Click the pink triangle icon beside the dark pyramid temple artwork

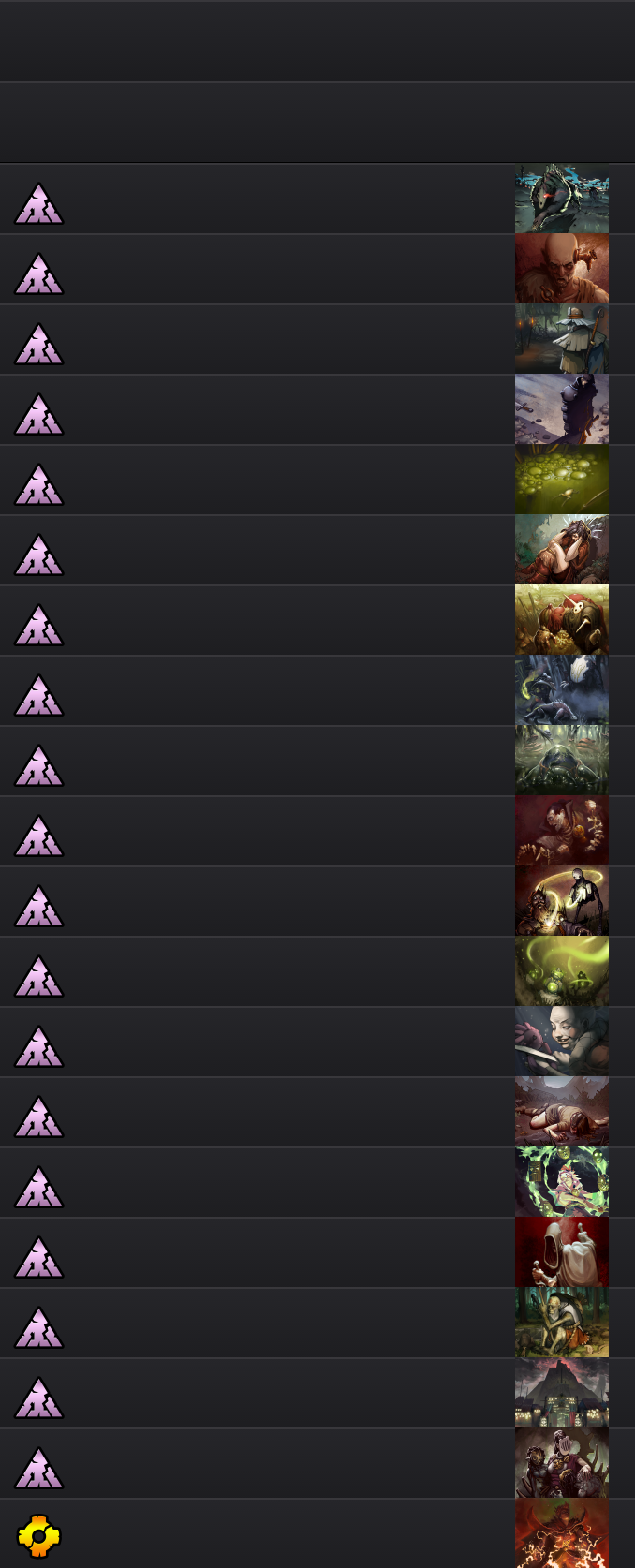point(38,1398)
